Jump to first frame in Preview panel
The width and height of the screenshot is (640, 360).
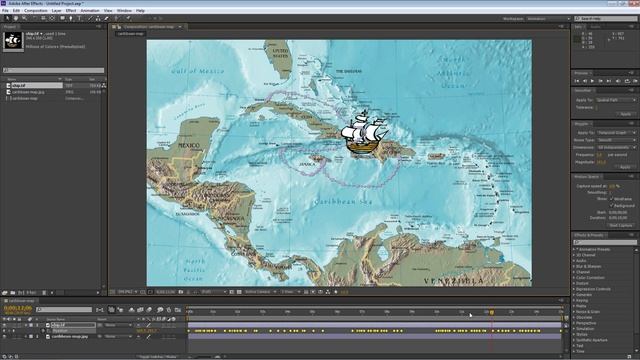coord(577,81)
